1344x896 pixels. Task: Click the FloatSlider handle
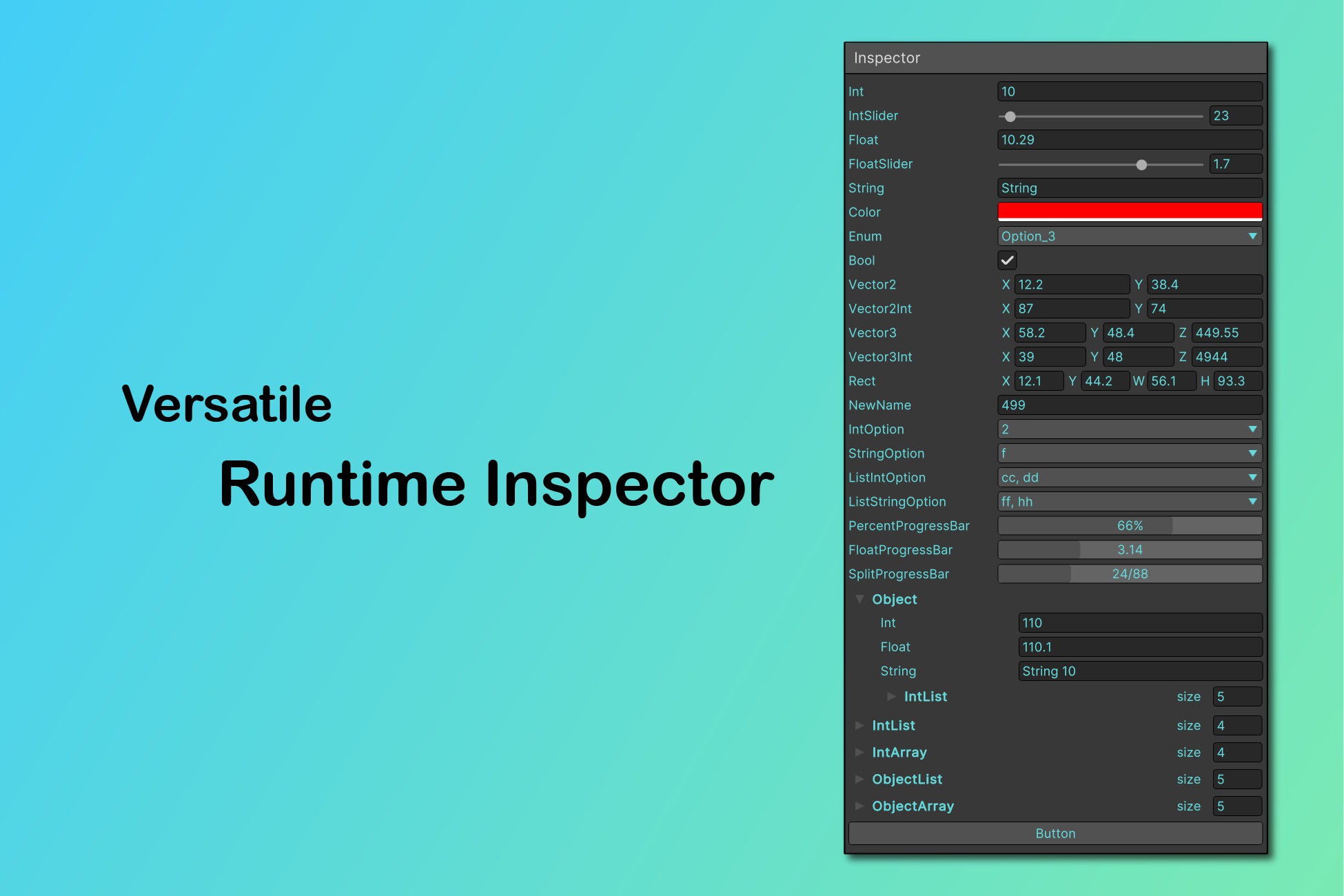click(1141, 164)
